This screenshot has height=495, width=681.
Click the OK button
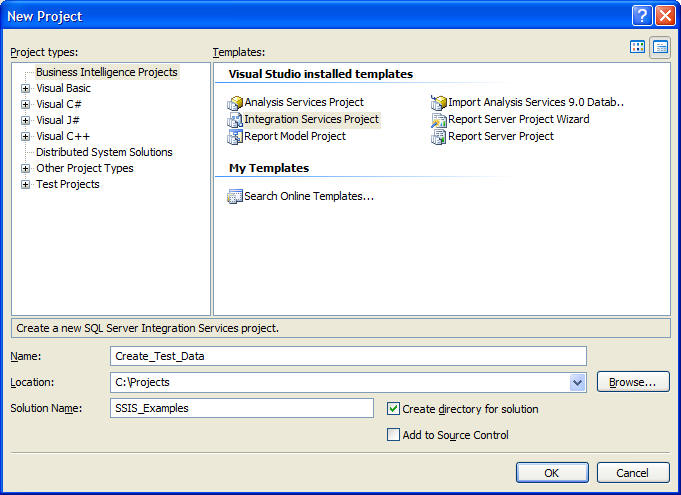click(x=552, y=472)
